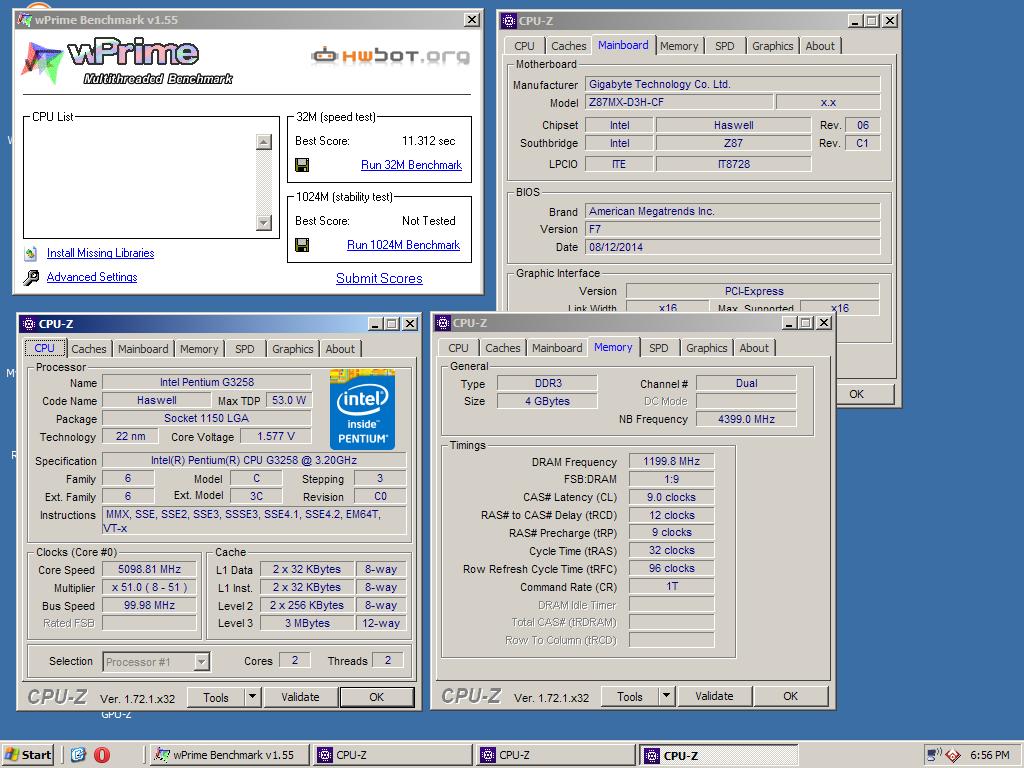Screen dimensions: 1024x768
Task: Click the 32M best score 11.312 sec
Action: point(428,141)
